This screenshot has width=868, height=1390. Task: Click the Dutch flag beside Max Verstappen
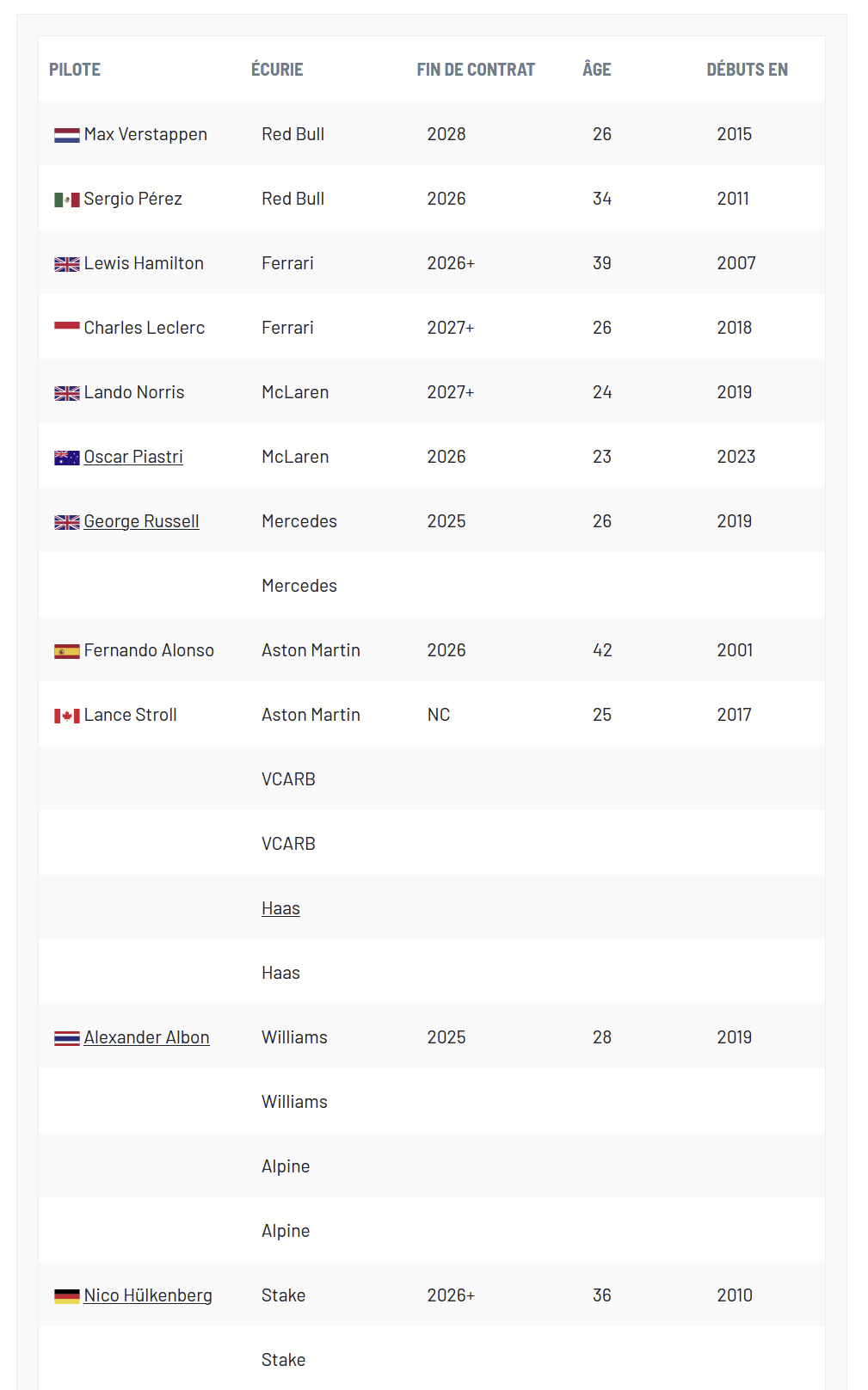pyautogui.click(x=66, y=135)
